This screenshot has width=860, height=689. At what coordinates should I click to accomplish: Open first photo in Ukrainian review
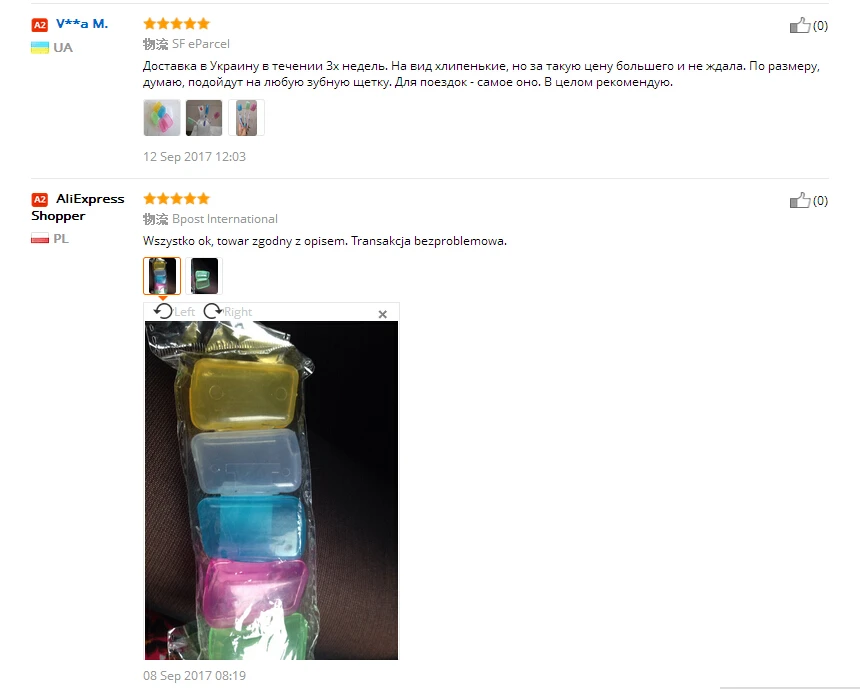tap(162, 117)
